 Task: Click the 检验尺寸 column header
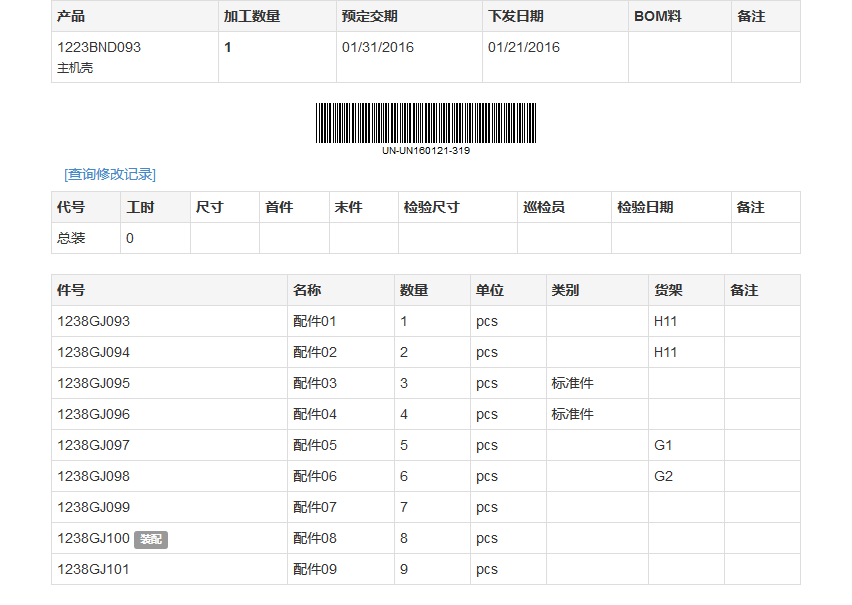click(x=431, y=207)
